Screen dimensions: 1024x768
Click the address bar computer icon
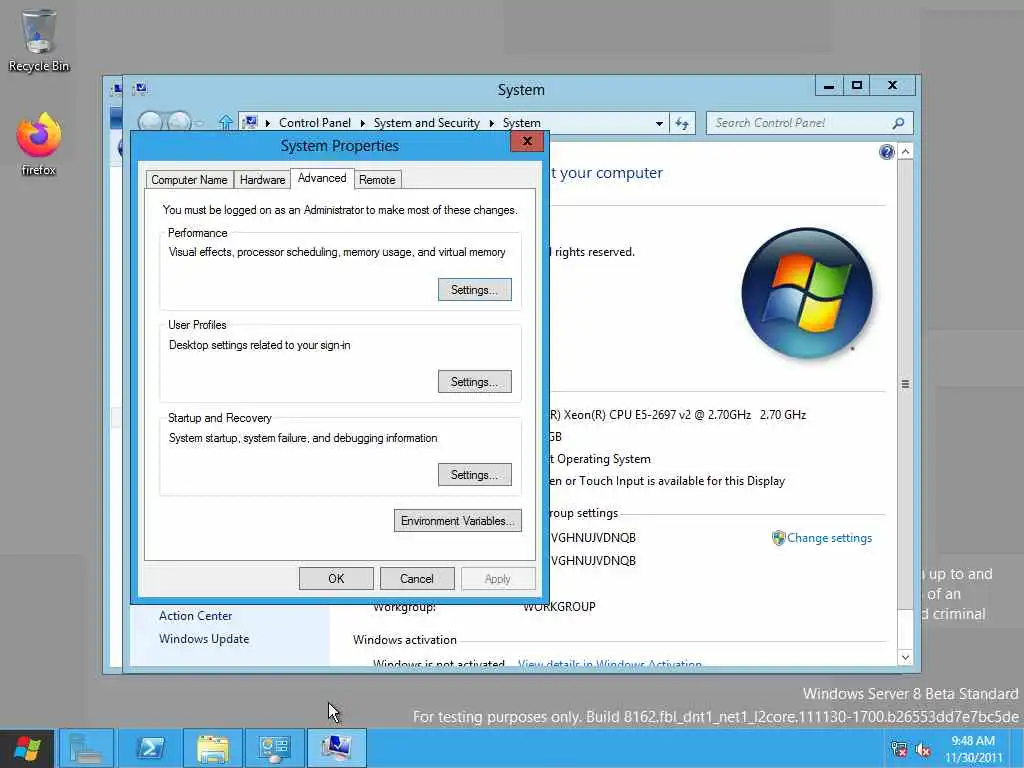tap(249, 122)
